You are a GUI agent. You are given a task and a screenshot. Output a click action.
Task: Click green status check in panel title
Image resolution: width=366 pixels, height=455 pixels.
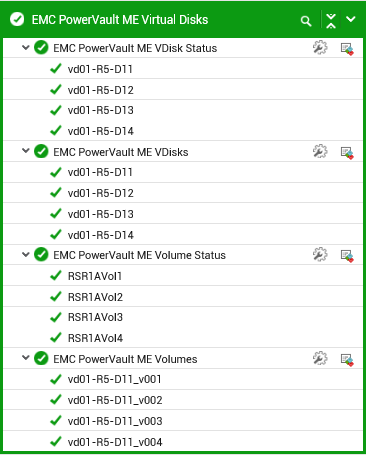(17, 19)
